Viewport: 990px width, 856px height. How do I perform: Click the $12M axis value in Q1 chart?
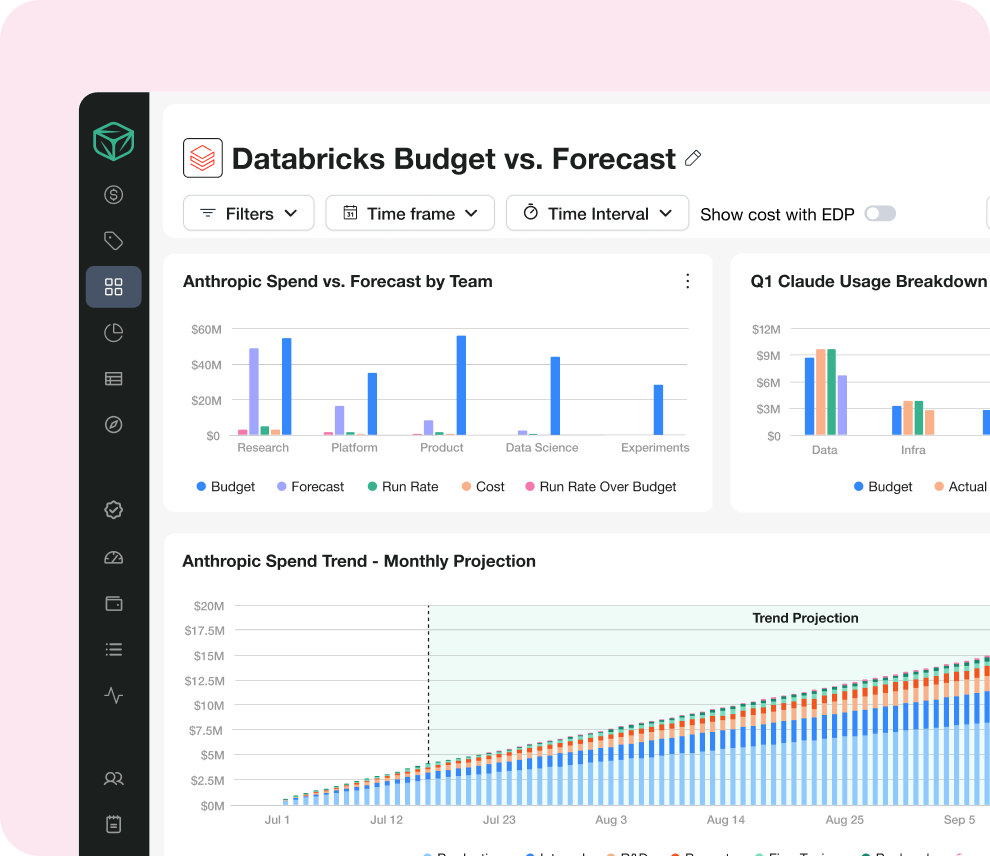point(766,330)
